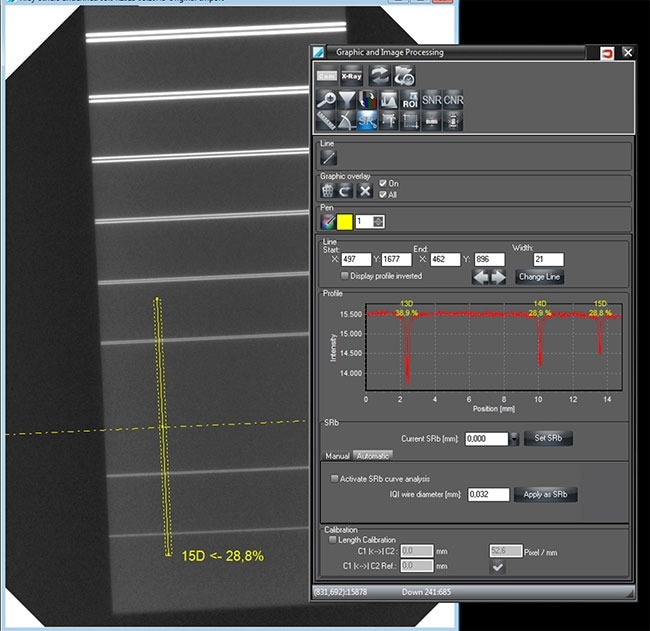Click the C1 to C2 length field
Screen dimensions: 650x631
point(417,551)
